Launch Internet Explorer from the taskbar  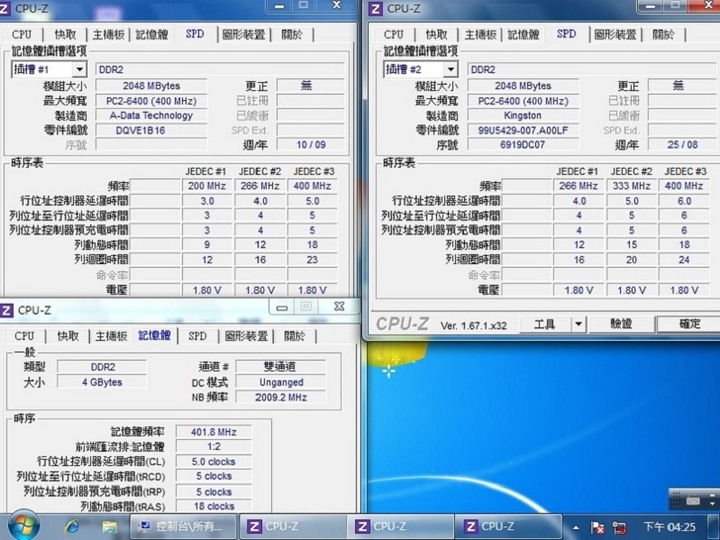pyautogui.click(x=72, y=527)
